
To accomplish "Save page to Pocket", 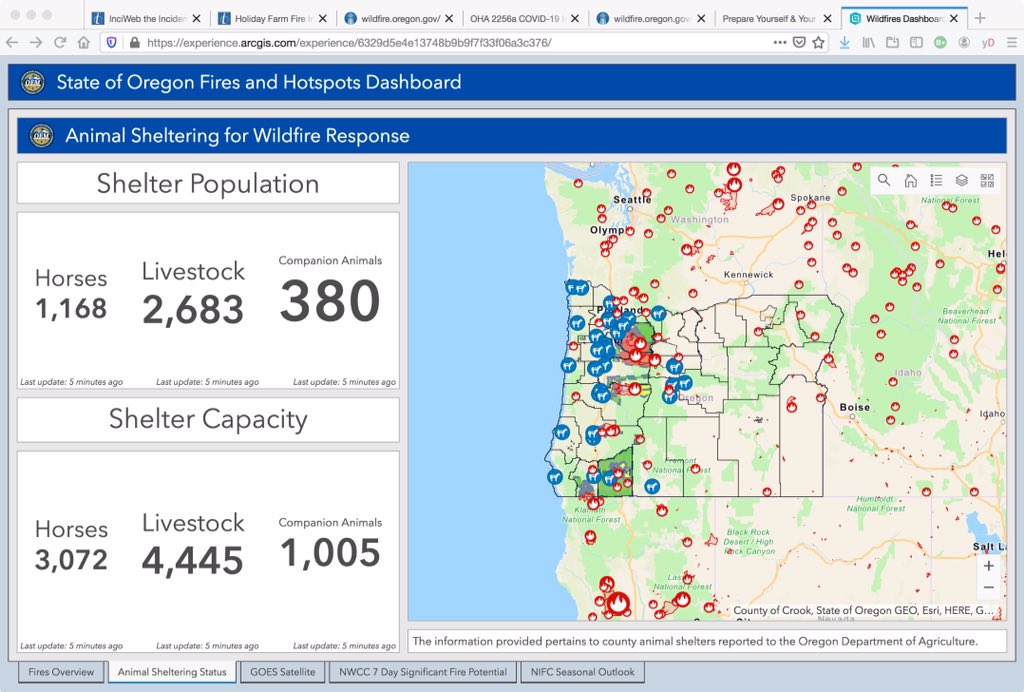I will pos(799,42).
